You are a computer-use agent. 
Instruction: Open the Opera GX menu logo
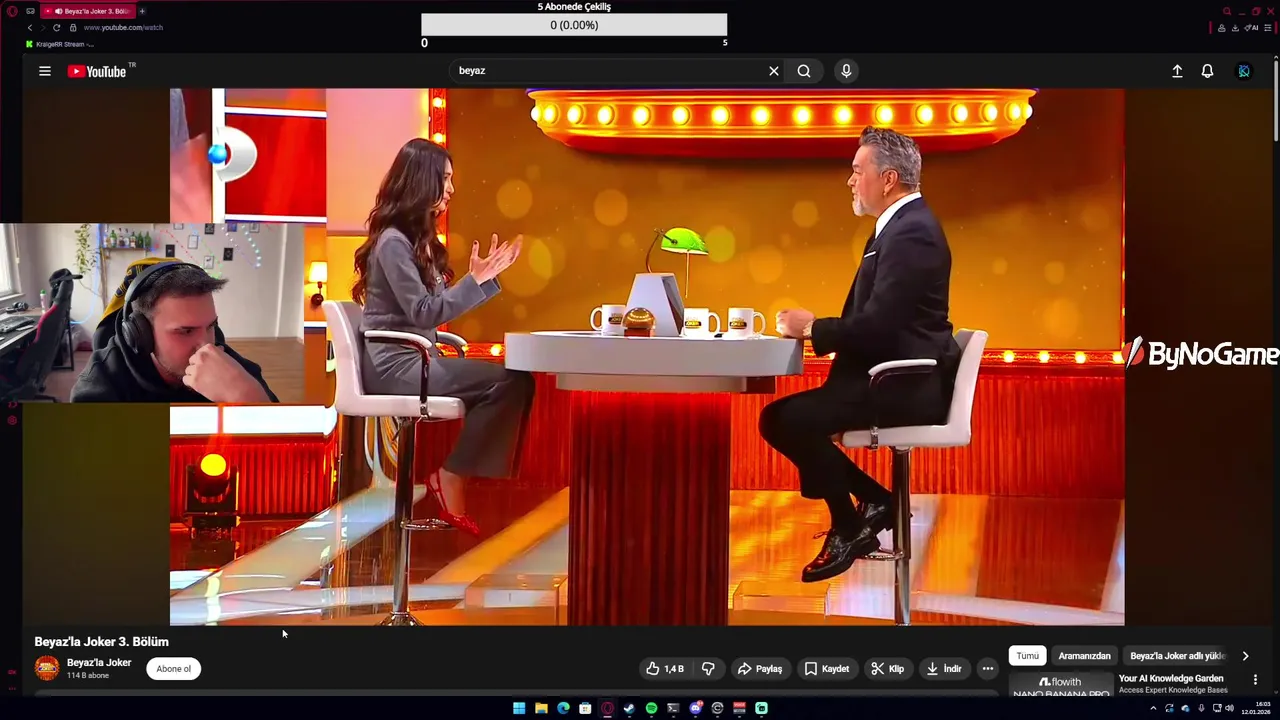point(12,11)
